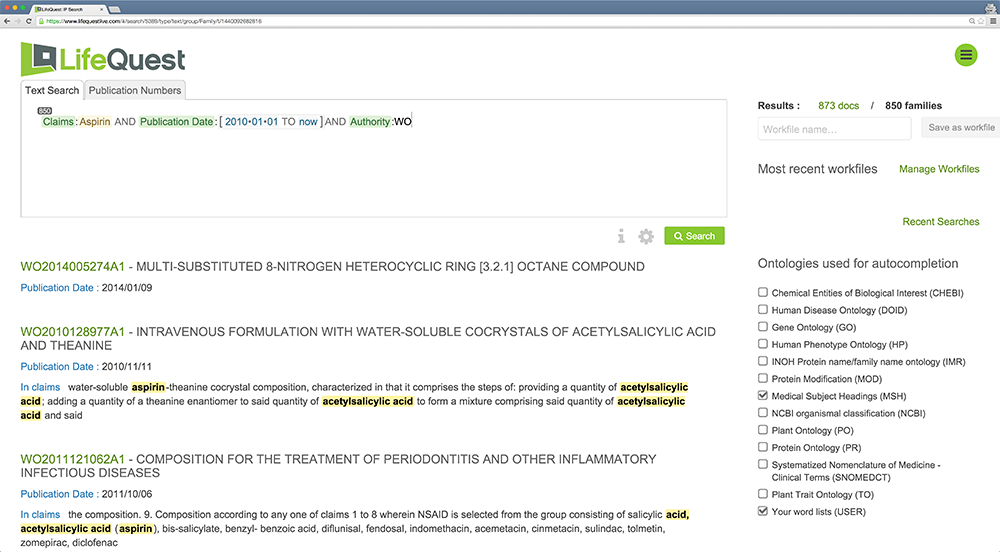Click In claims link for WO2010128977A1
Viewport: 1000px width, 552px height.
point(40,387)
